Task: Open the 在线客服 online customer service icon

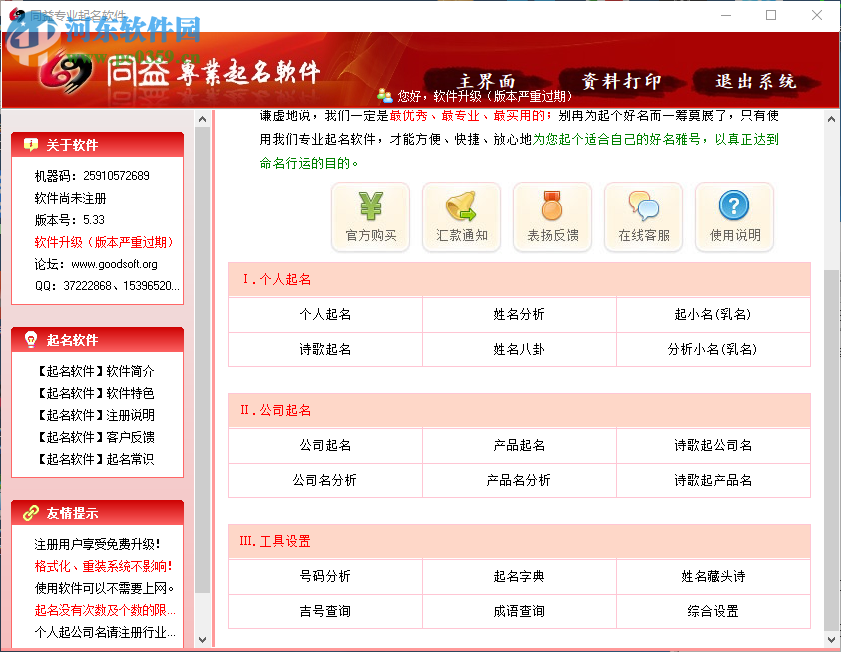Action: coord(643,216)
